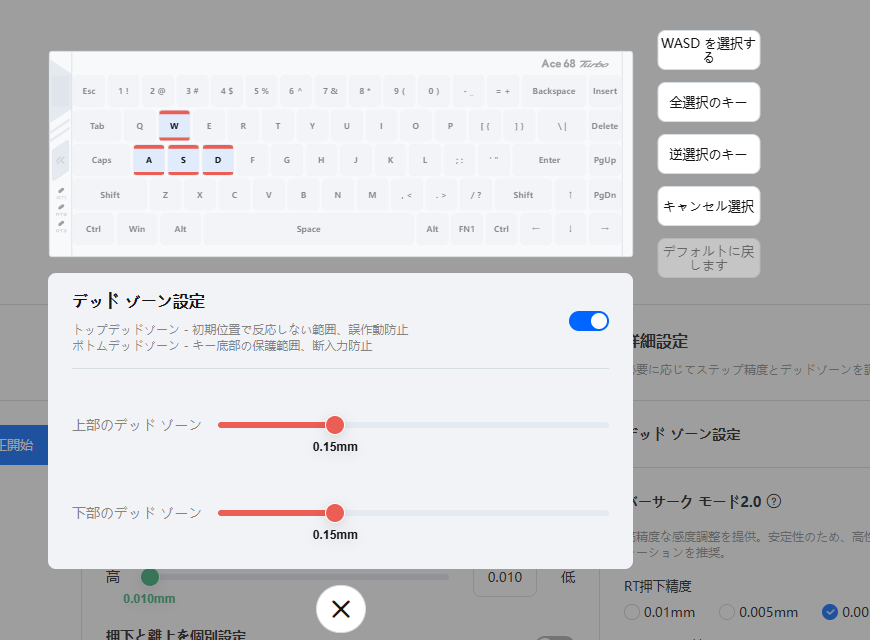Collapse the keyboard side panel with double chevron
This screenshot has height=640, width=870.
(60, 160)
